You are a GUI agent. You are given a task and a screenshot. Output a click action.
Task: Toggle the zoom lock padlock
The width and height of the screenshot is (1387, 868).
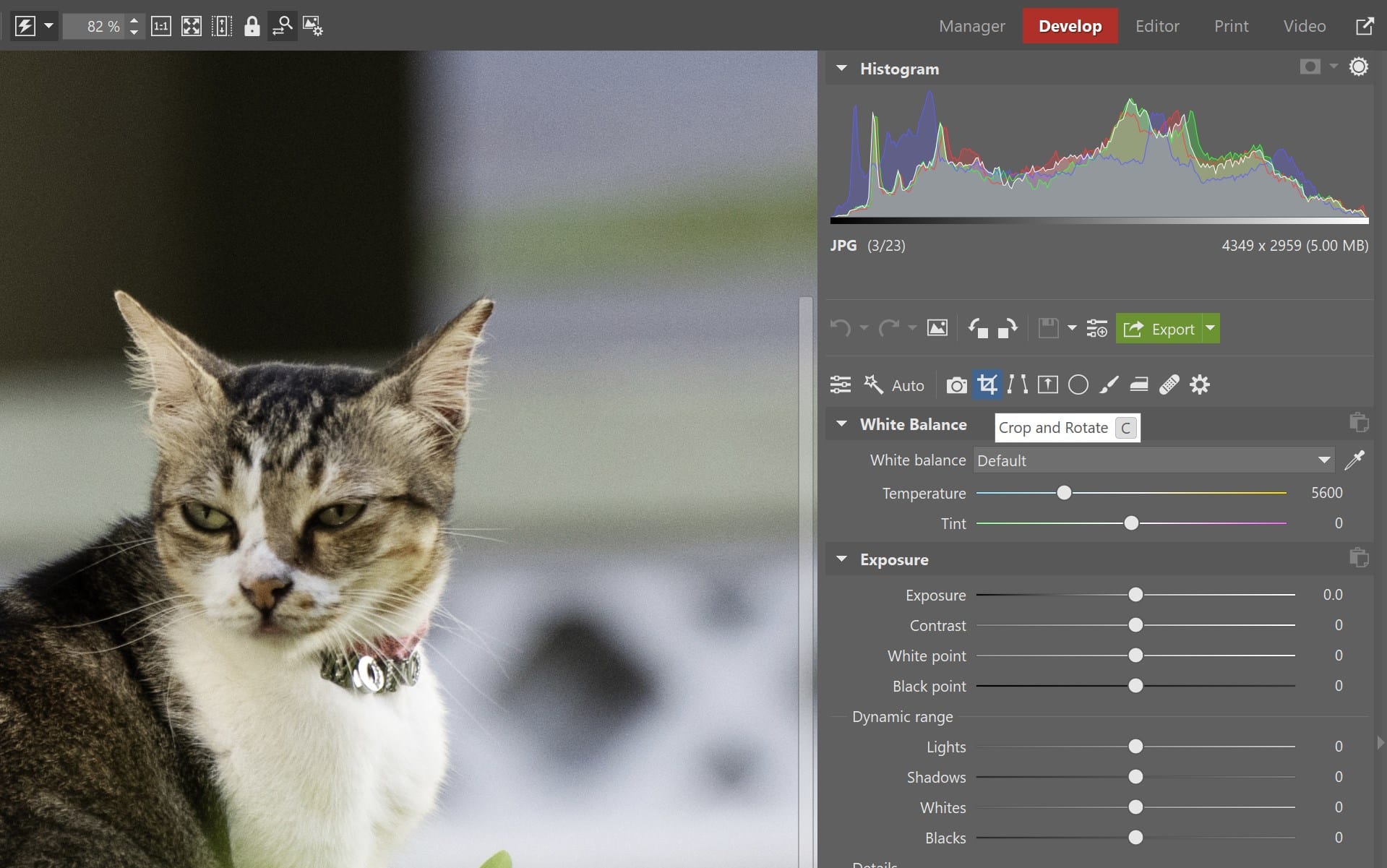pos(252,27)
